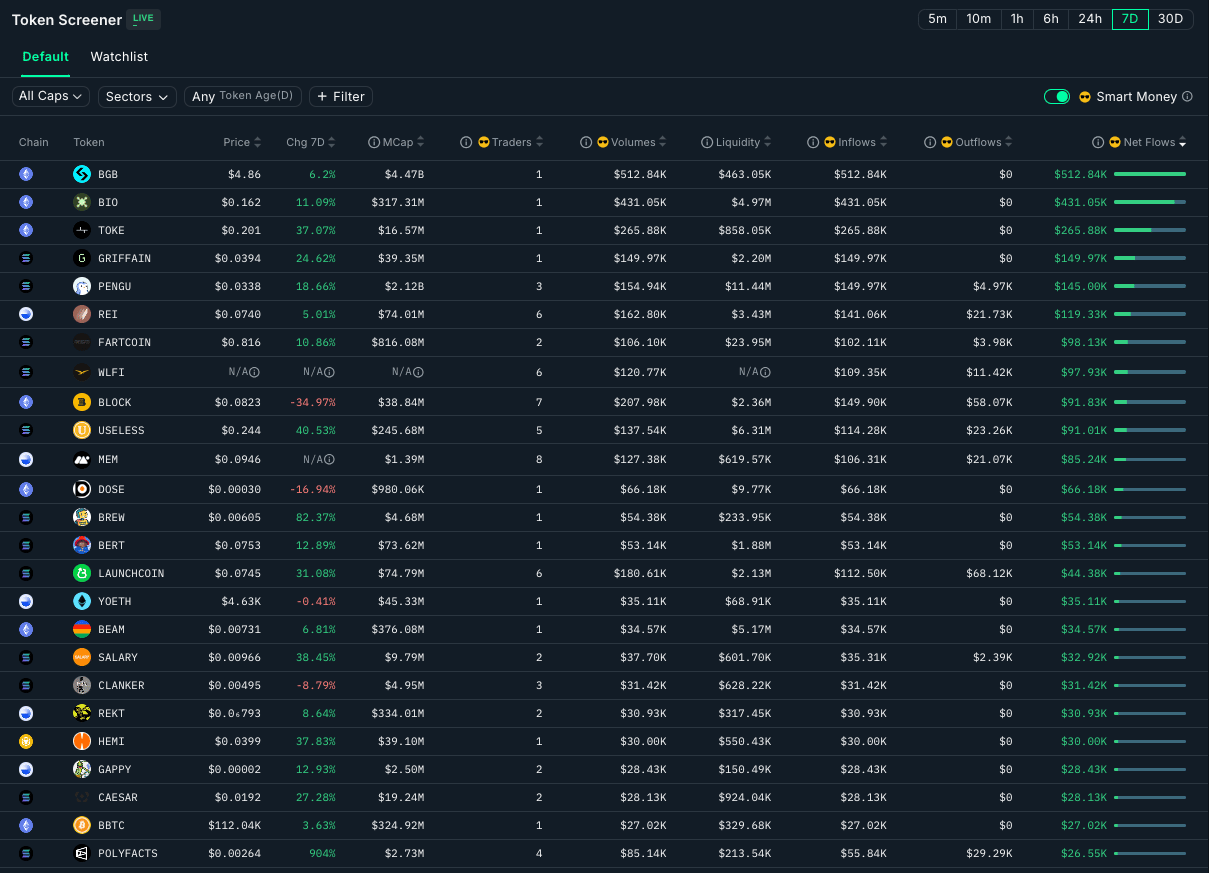Click the POLYFACTS token logo icon
1209x873 pixels.
click(x=82, y=853)
